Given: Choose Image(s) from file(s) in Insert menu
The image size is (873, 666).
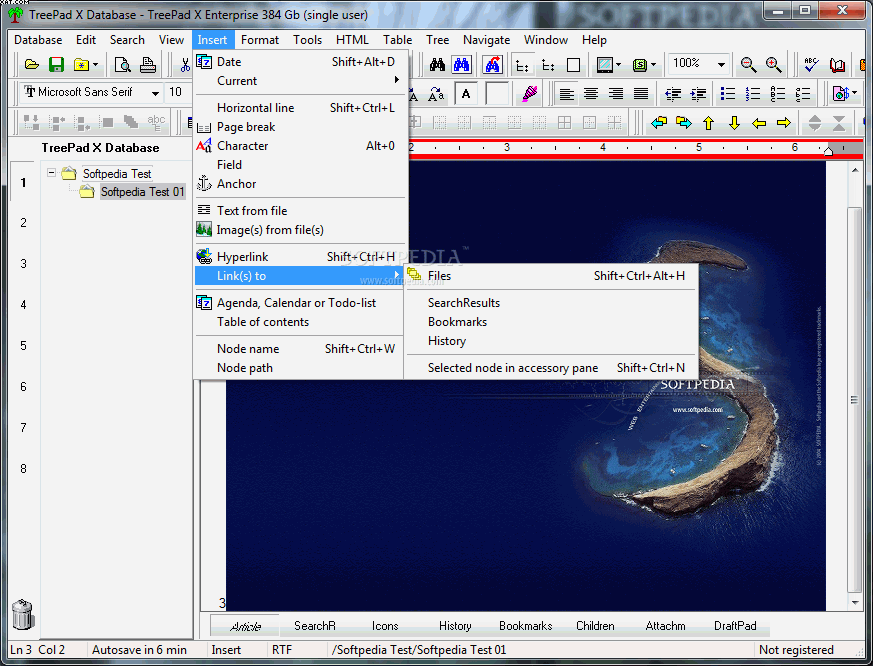Looking at the screenshot, I should click(x=301, y=230).
